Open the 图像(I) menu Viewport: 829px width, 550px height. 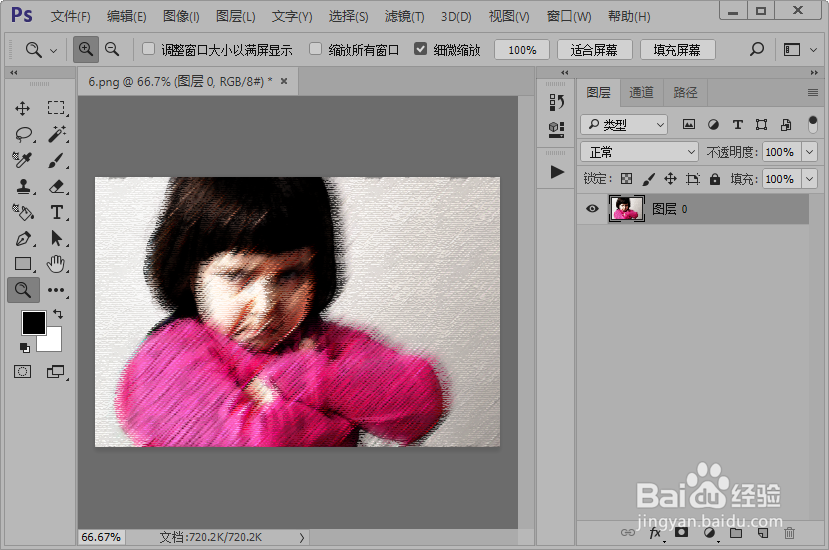pos(181,16)
